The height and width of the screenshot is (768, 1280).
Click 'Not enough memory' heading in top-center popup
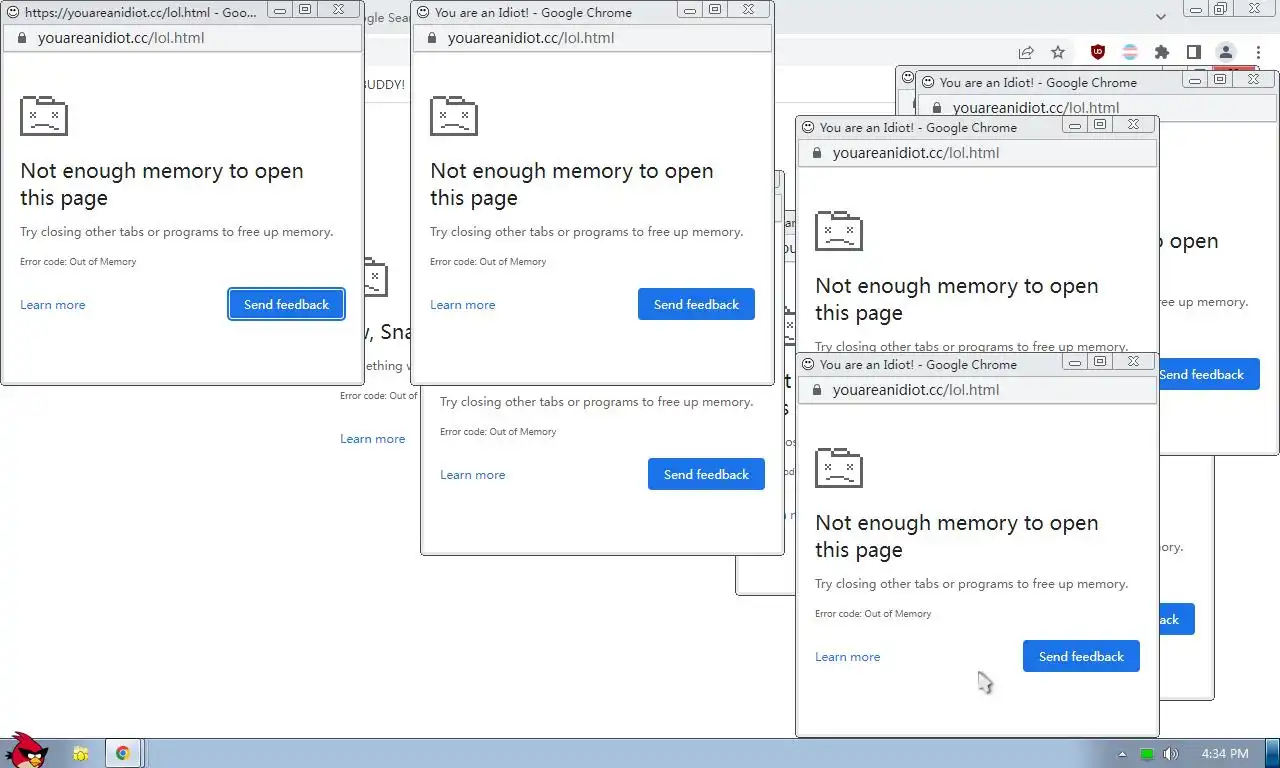[572, 184]
